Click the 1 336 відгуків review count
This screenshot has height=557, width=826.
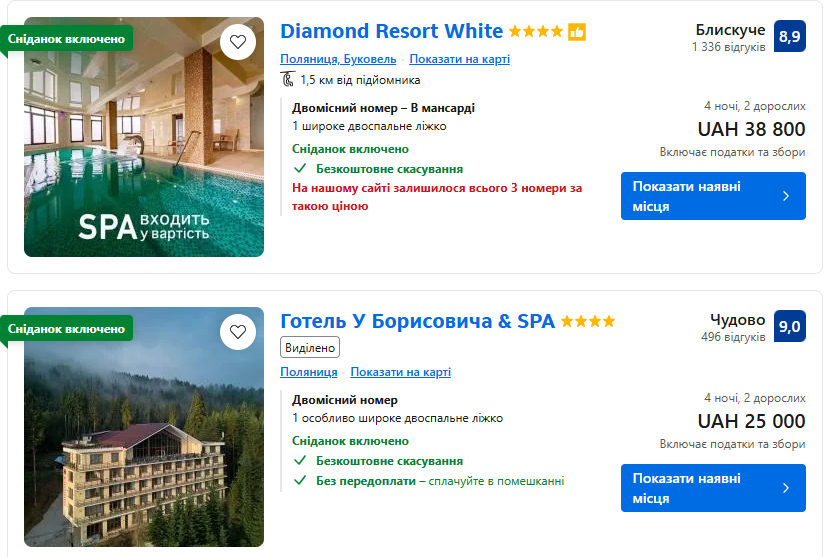pyautogui.click(x=728, y=47)
